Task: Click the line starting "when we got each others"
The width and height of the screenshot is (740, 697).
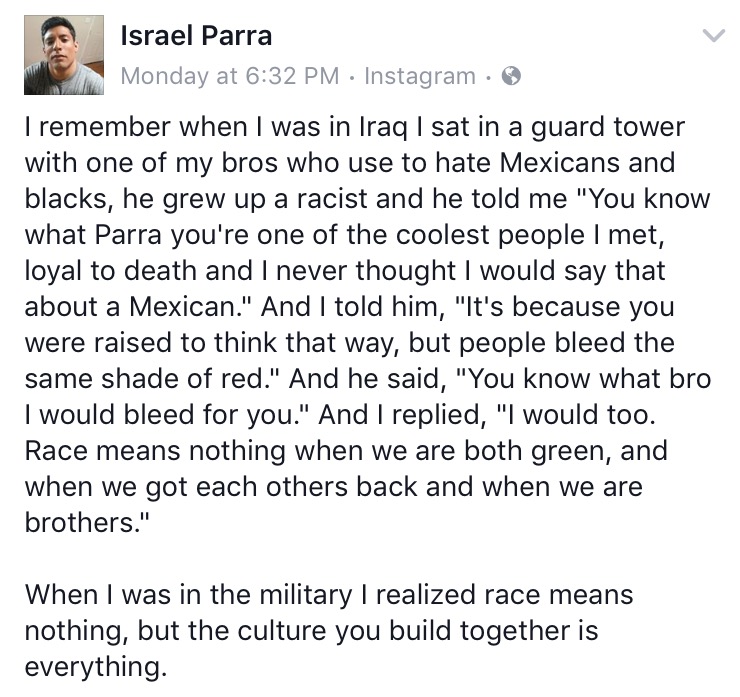Action: [x=334, y=486]
